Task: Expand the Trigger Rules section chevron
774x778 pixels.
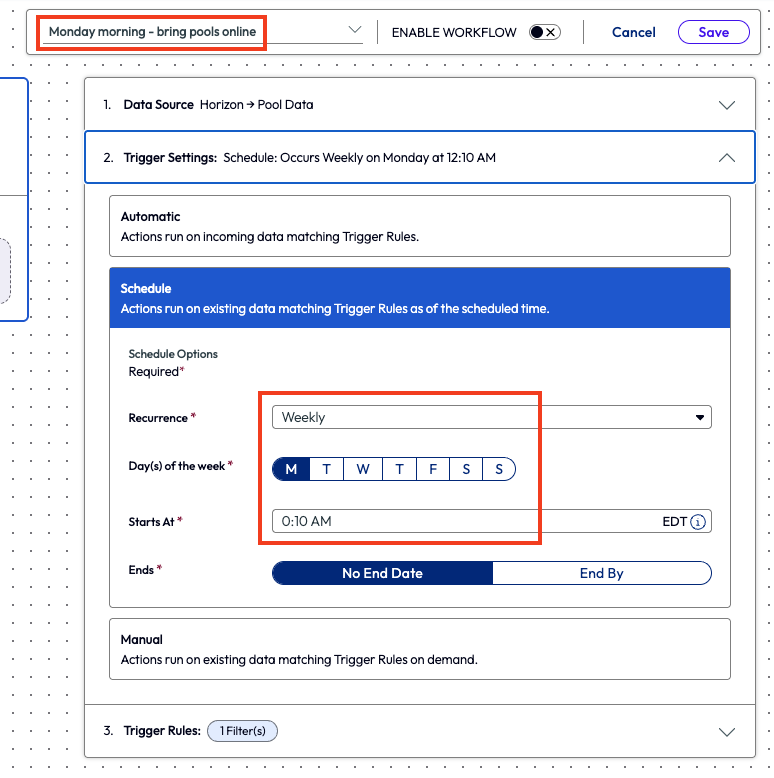Action: (x=726, y=732)
